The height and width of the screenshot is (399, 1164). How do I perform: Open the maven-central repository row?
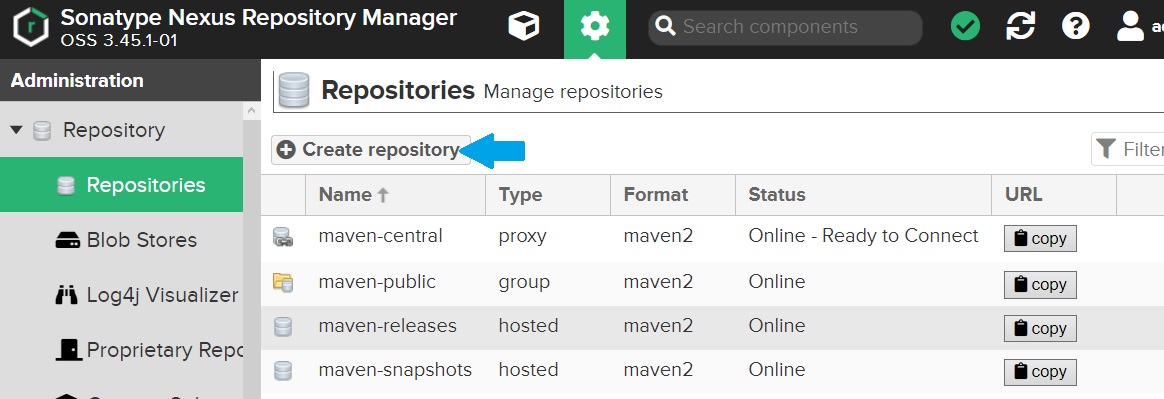pyautogui.click(x=713, y=238)
